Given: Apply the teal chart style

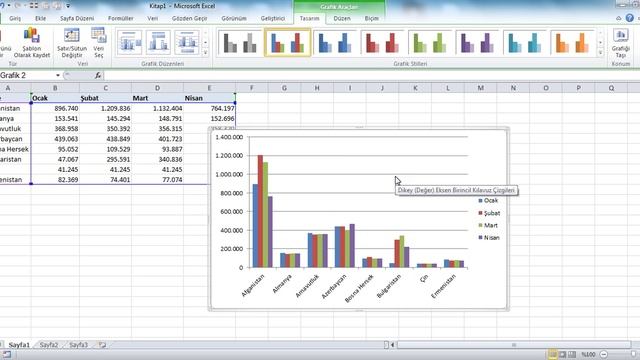Looking at the screenshot, I should point(524,42).
